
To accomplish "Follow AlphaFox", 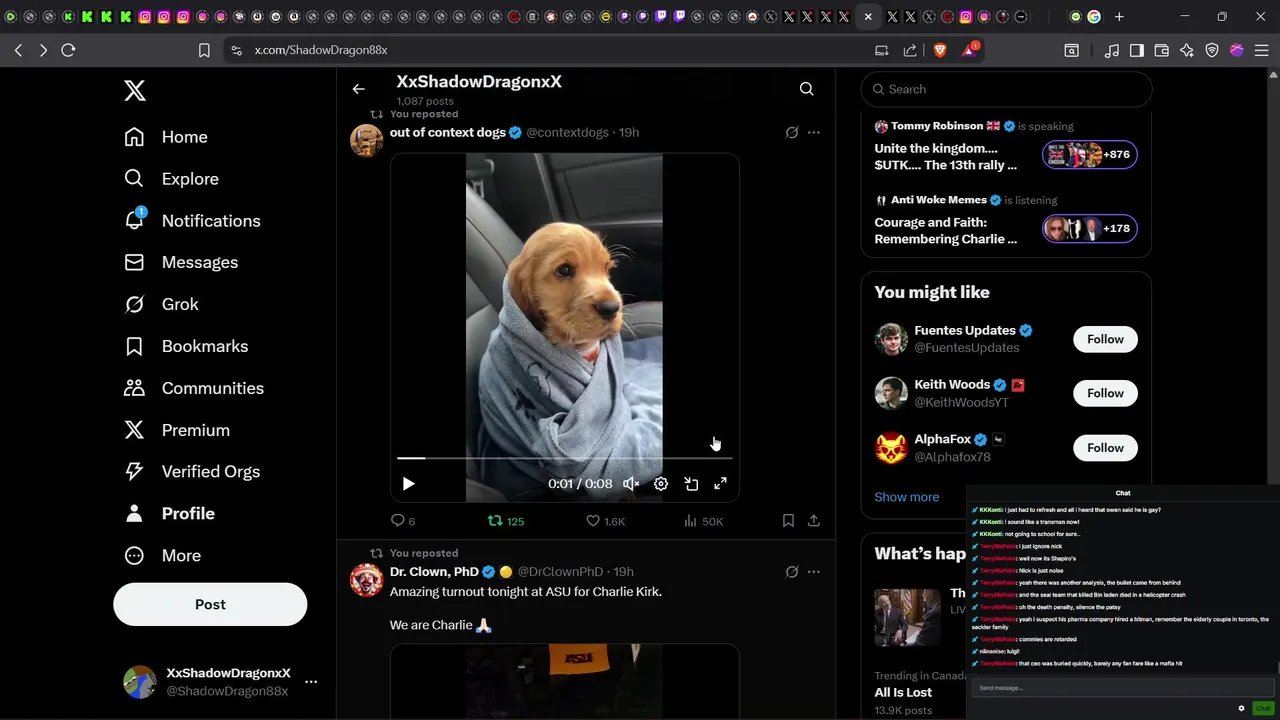I will 1105,448.
